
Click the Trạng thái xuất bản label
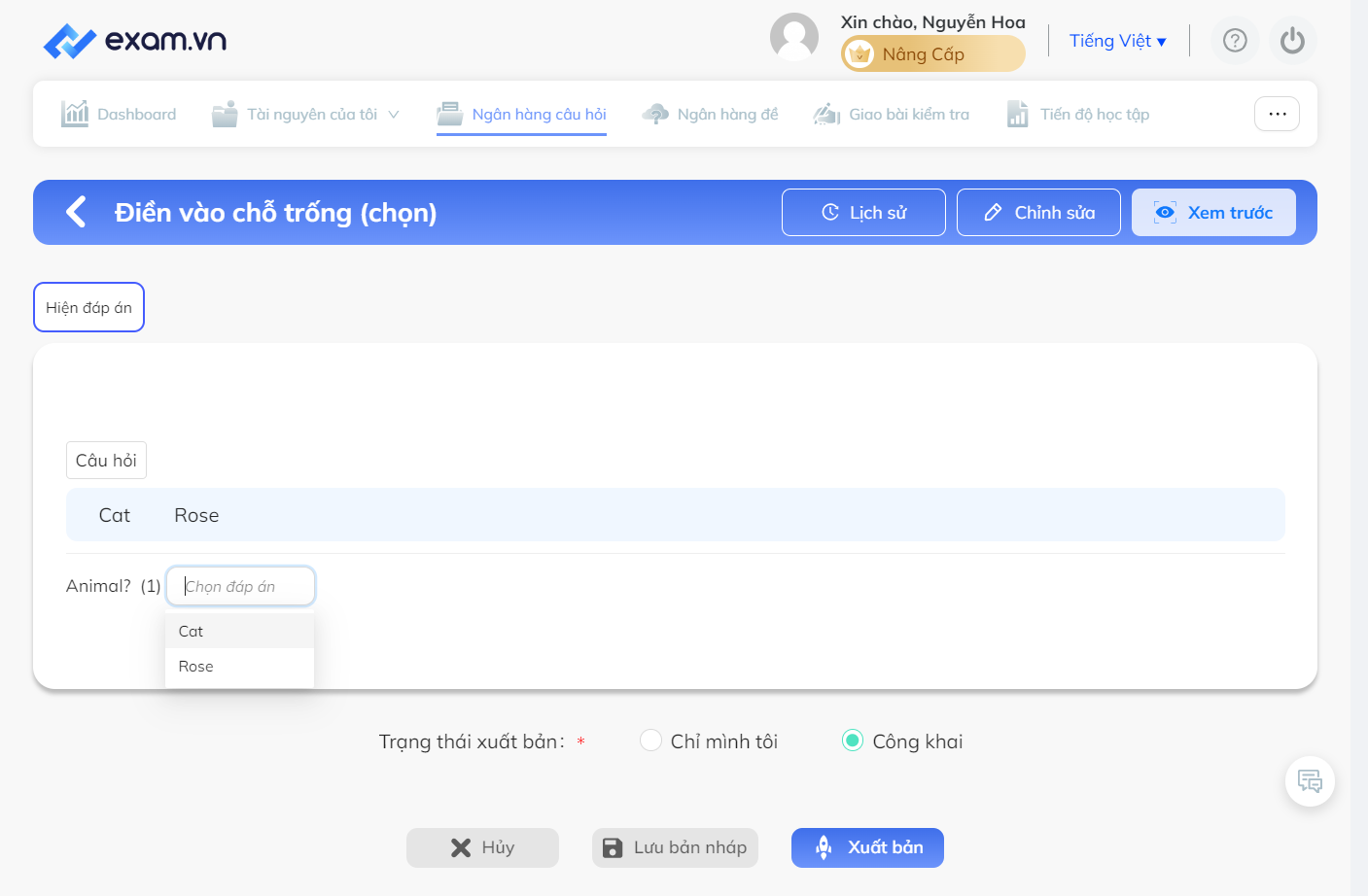point(472,741)
